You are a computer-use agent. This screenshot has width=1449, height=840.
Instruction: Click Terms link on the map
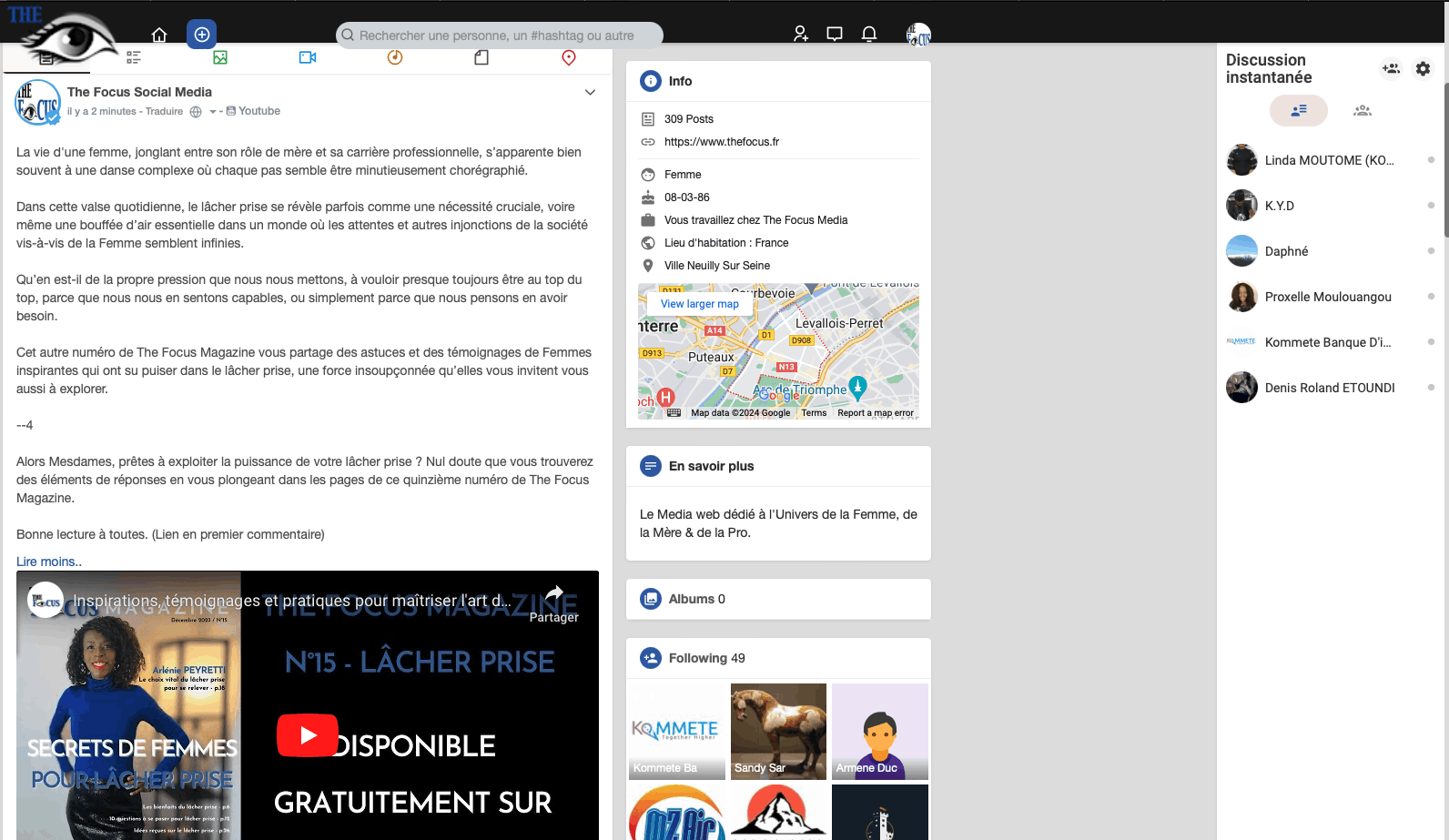[814, 413]
